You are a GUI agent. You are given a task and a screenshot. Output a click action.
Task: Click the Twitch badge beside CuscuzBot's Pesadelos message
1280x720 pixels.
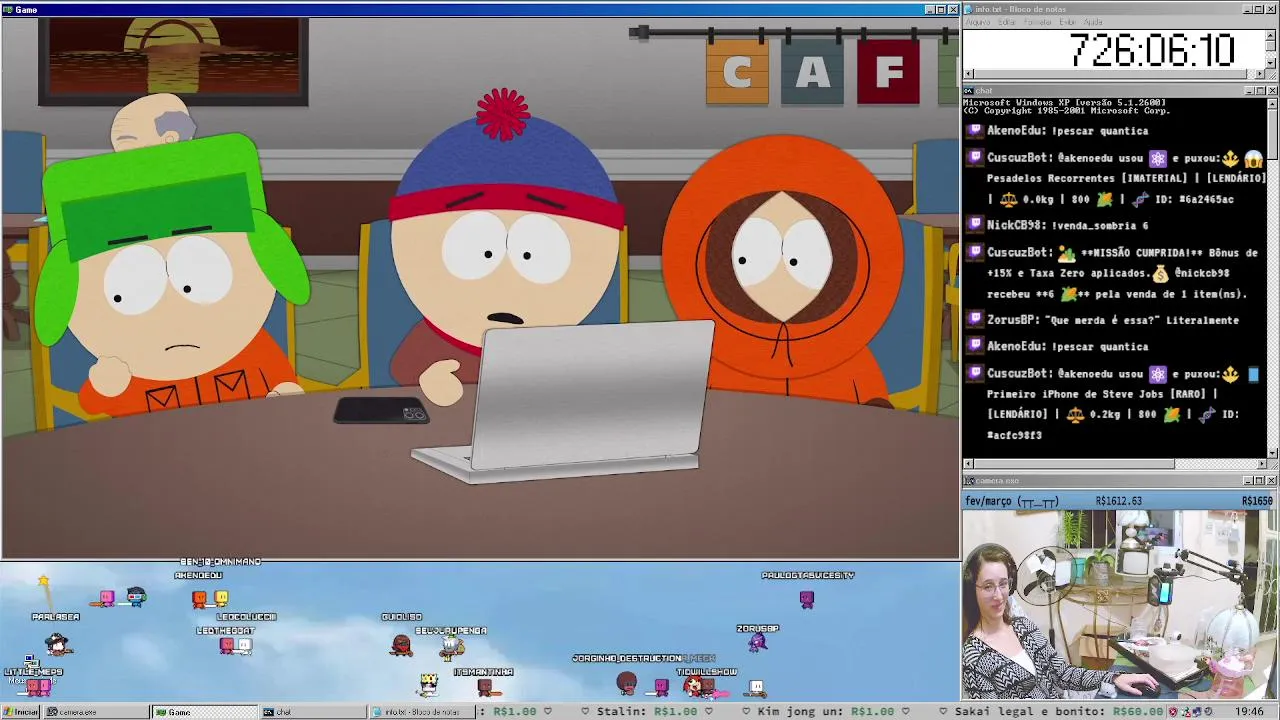click(975, 158)
